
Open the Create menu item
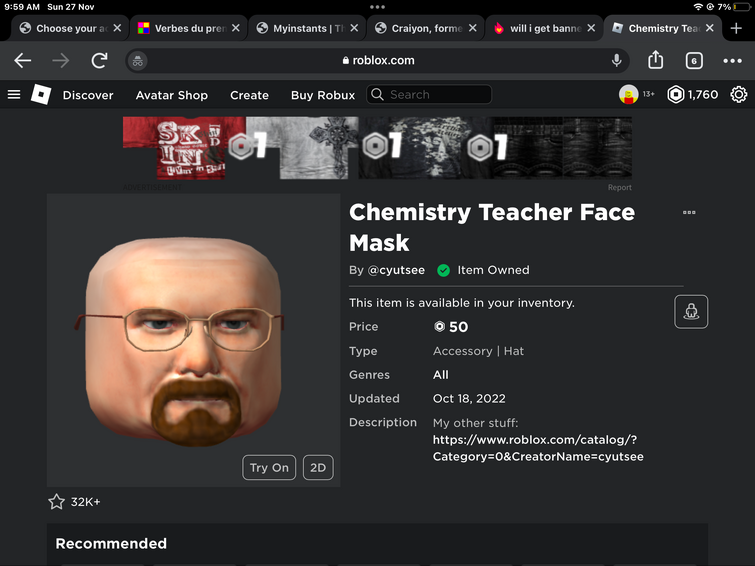tap(249, 95)
